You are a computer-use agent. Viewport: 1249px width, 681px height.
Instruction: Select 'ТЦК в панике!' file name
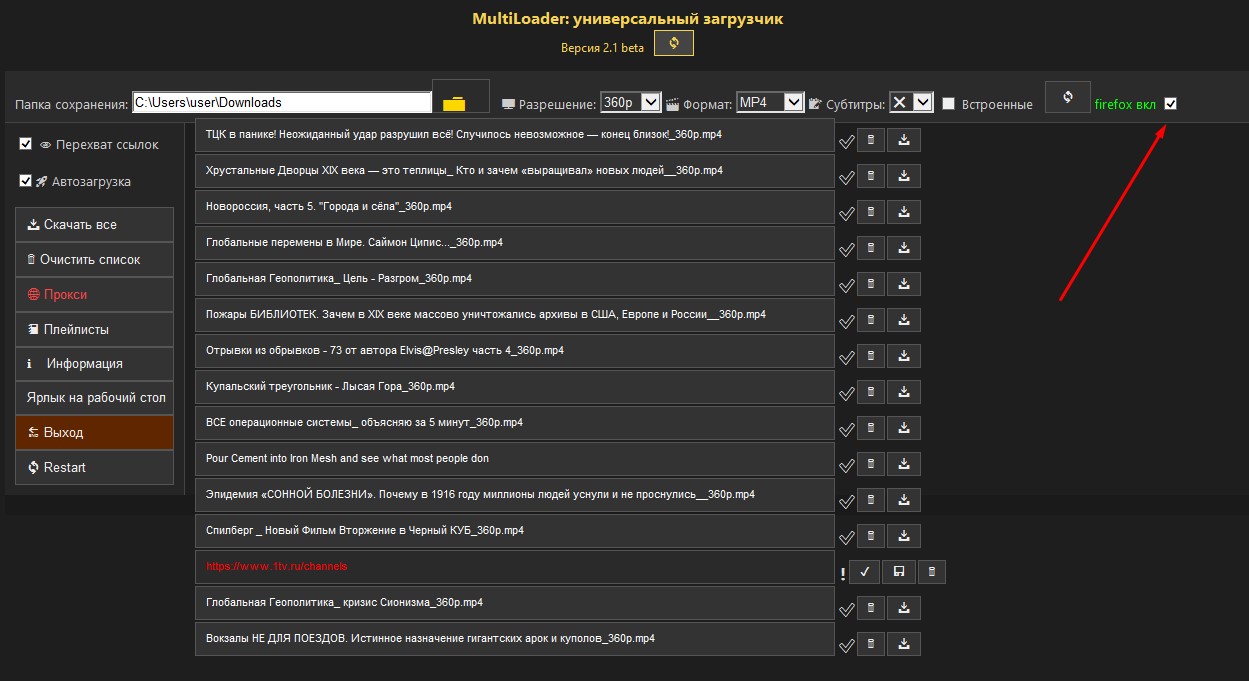[464, 134]
